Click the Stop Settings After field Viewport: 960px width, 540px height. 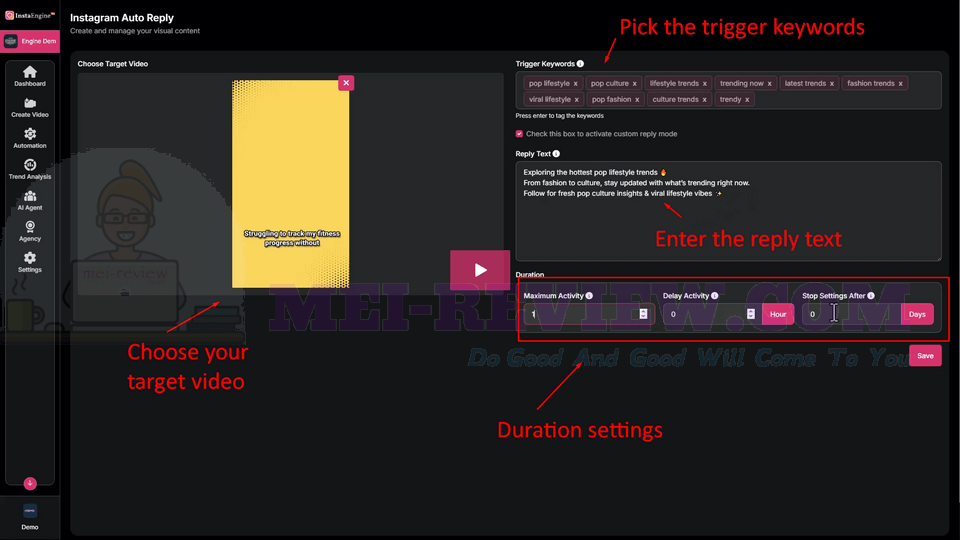852,314
